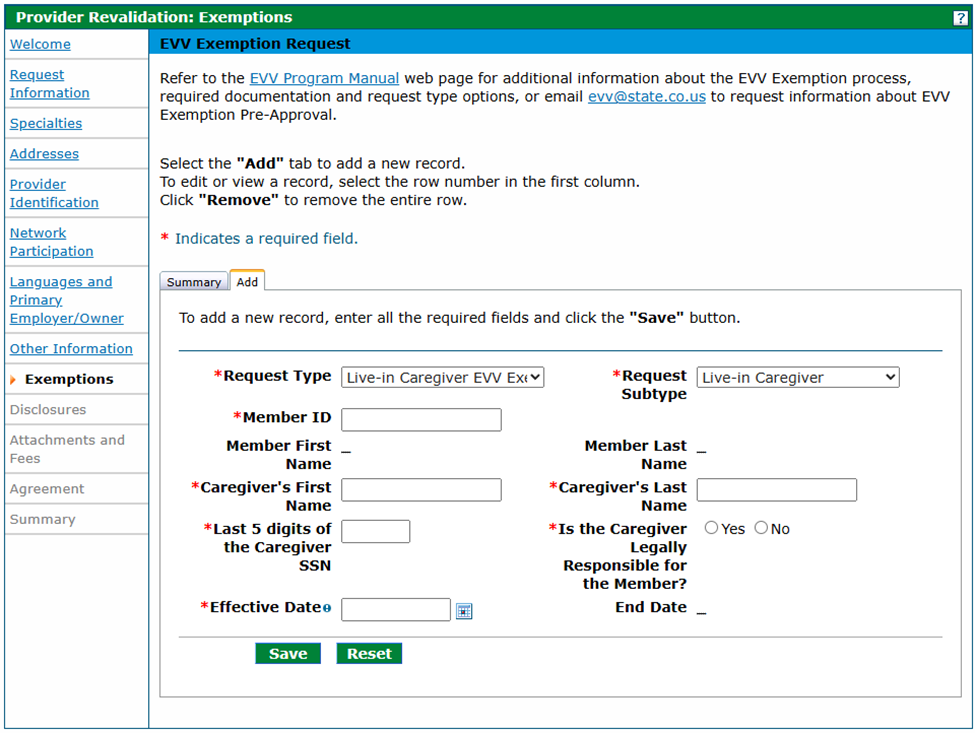This screenshot has height=733, width=975.
Task: Click the evv@state.co.us email link
Action: tap(647, 96)
